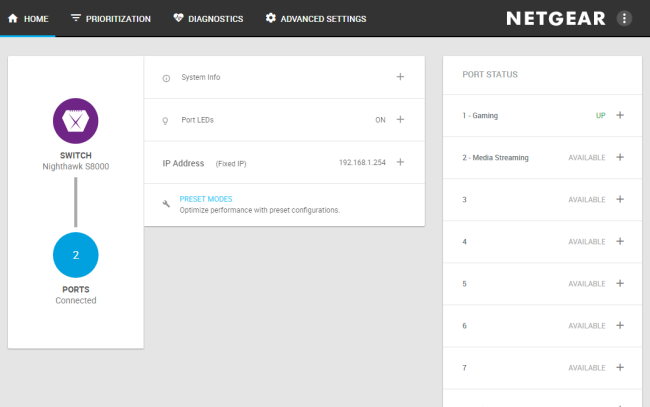The height and width of the screenshot is (407, 650).
Task: Click the Port LEDs bulb icon
Action: click(x=165, y=121)
